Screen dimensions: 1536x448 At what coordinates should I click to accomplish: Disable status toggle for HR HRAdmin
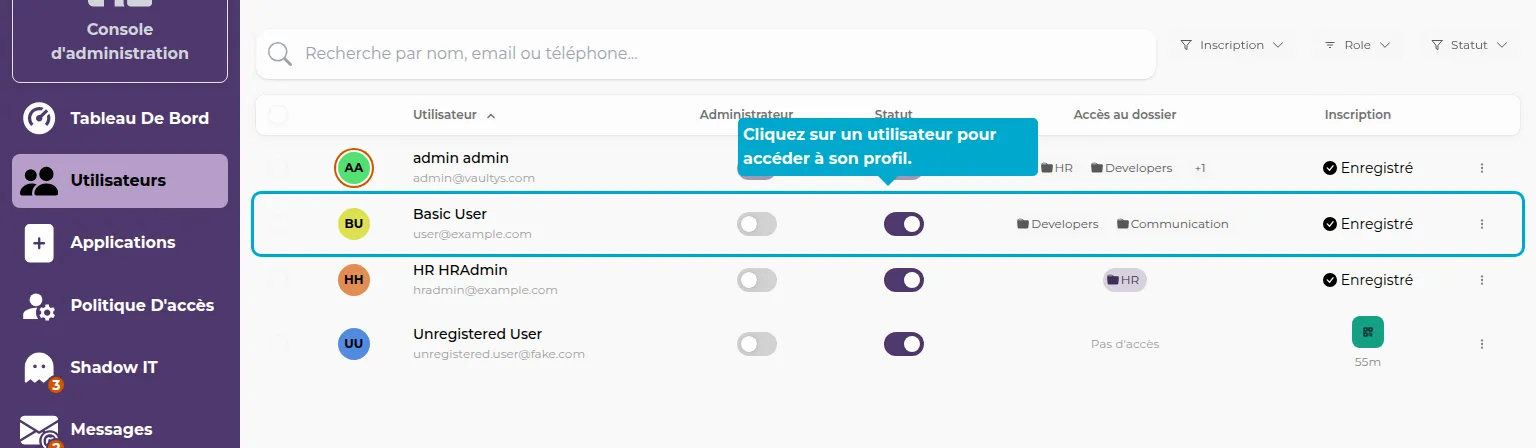click(x=903, y=280)
